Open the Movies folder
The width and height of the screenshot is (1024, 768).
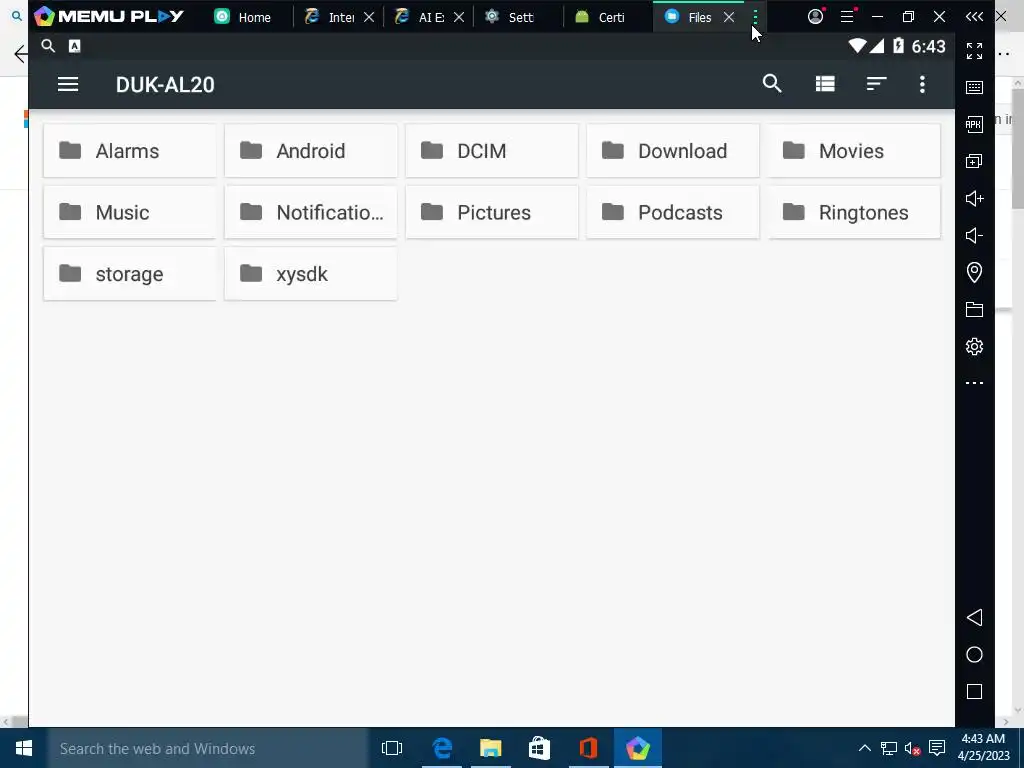(x=854, y=151)
